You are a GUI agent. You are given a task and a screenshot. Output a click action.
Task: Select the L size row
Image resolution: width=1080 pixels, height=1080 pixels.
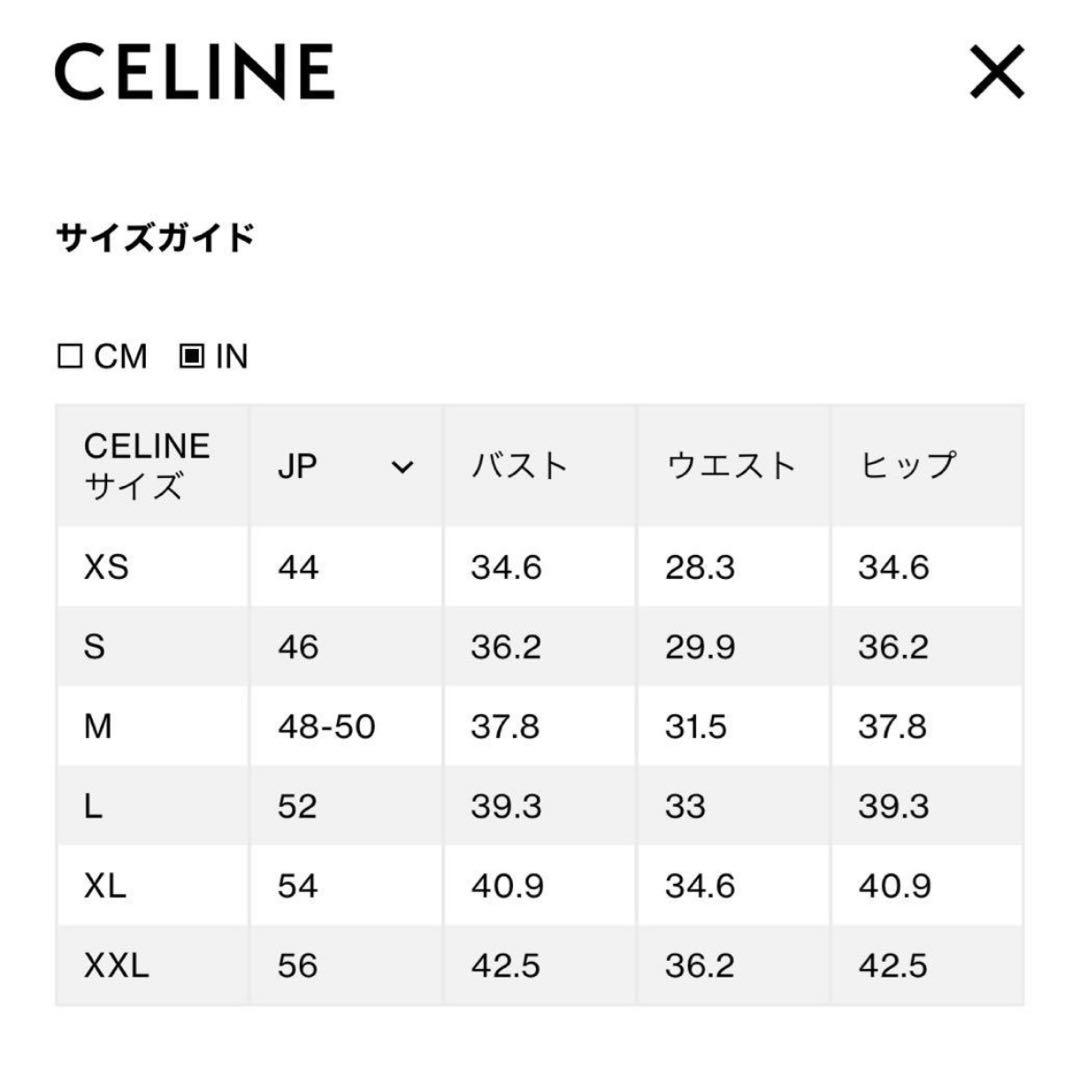[95, 805]
